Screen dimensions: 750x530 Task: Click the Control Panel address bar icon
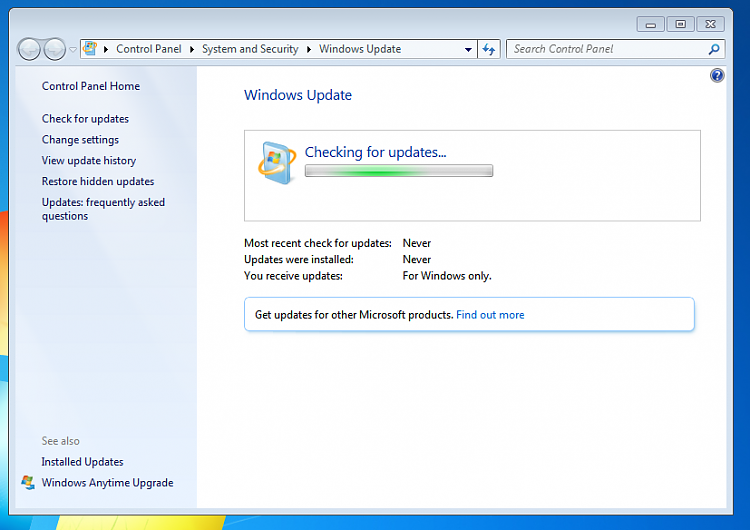click(90, 49)
